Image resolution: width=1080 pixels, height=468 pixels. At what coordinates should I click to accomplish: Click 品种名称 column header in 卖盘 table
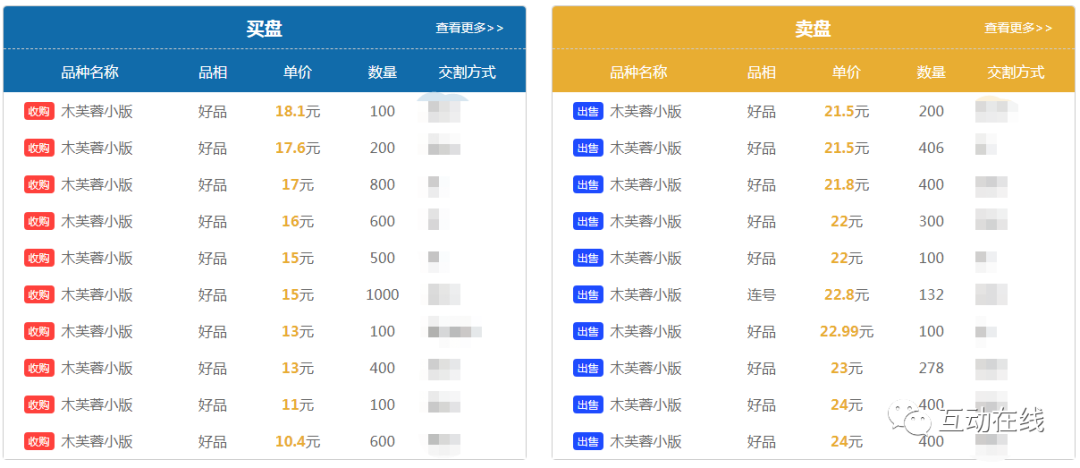[638, 72]
